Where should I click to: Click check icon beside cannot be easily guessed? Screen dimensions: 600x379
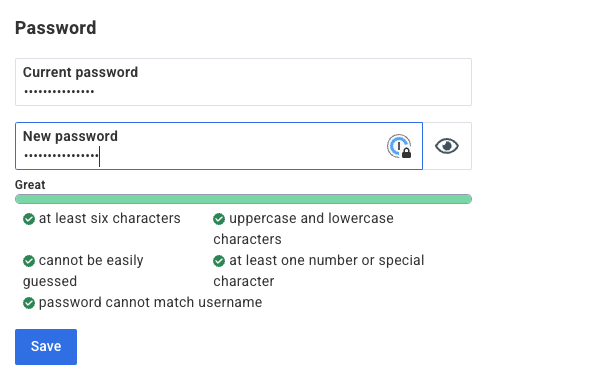coord(29,261)
